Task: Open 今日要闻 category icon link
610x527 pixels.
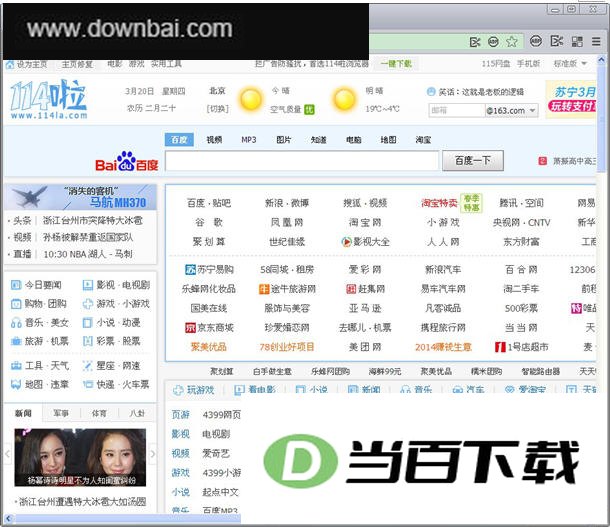Action: pos(36,285)
